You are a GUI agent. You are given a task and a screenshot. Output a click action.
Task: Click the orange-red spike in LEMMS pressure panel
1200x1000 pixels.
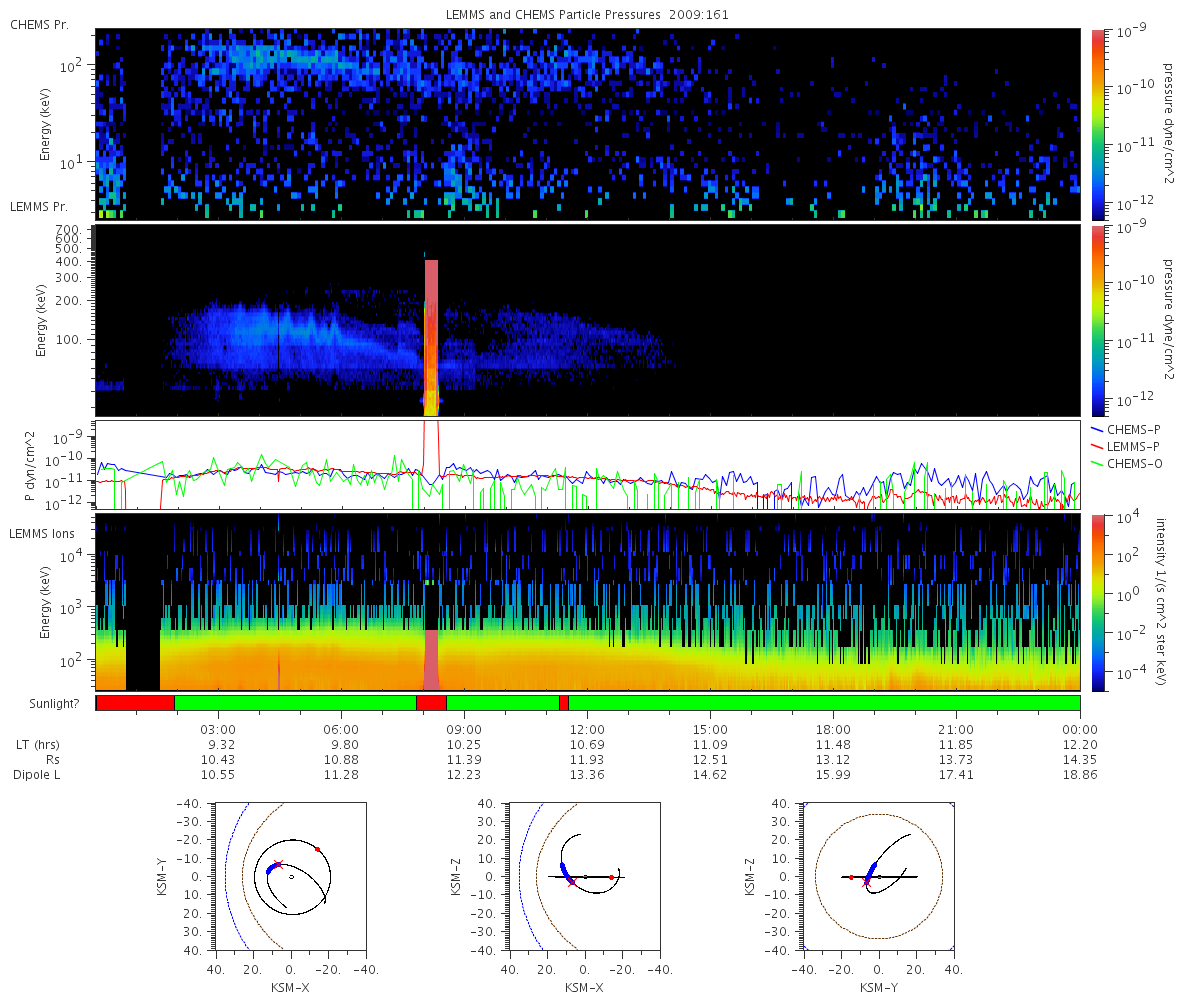point(432,335)
